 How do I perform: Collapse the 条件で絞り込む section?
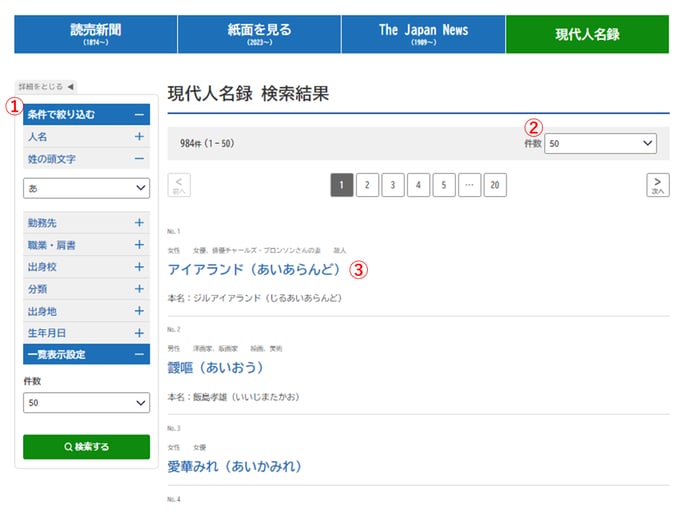(x=139, y=115)
